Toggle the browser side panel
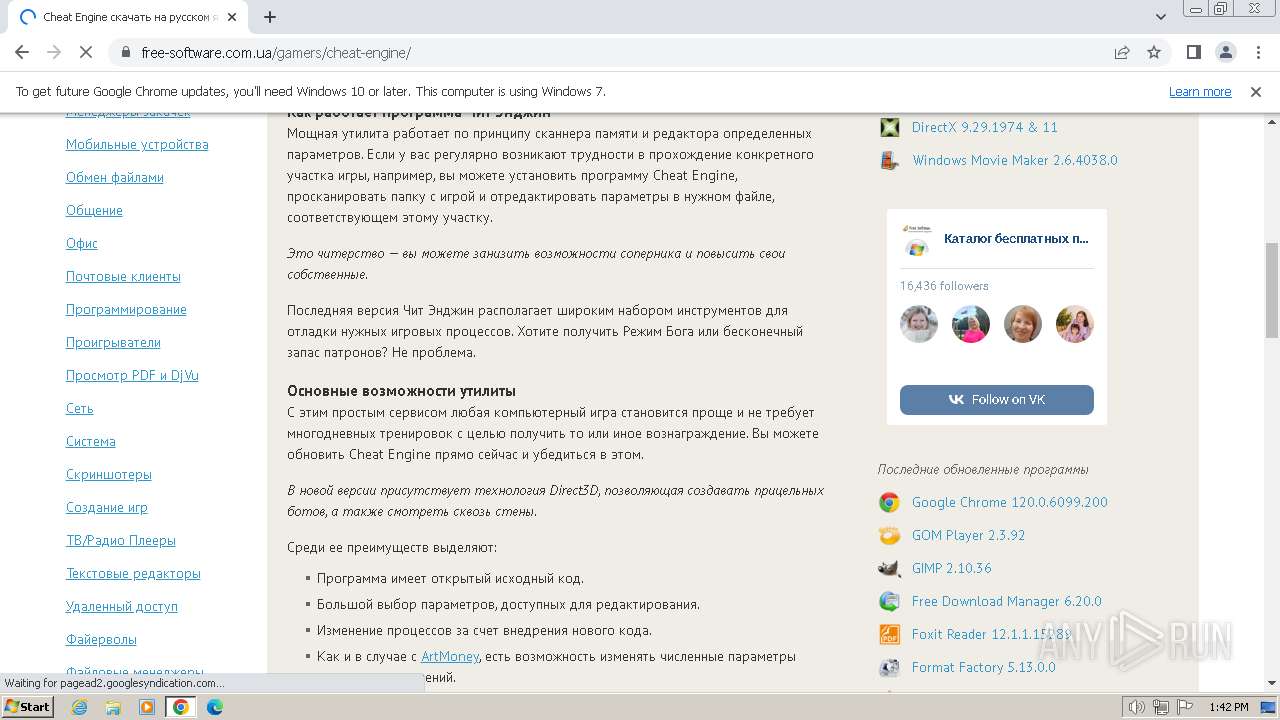Screen dimensions: 1280x720 coord(1193,52)
